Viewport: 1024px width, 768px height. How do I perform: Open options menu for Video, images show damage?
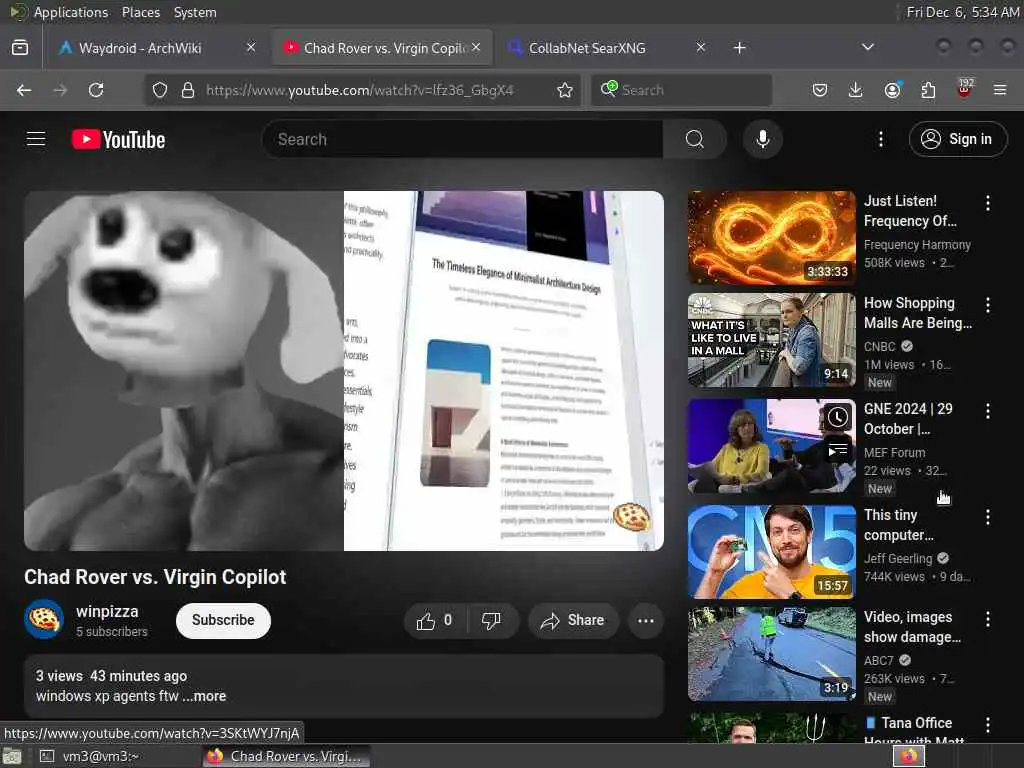(987, 619)
